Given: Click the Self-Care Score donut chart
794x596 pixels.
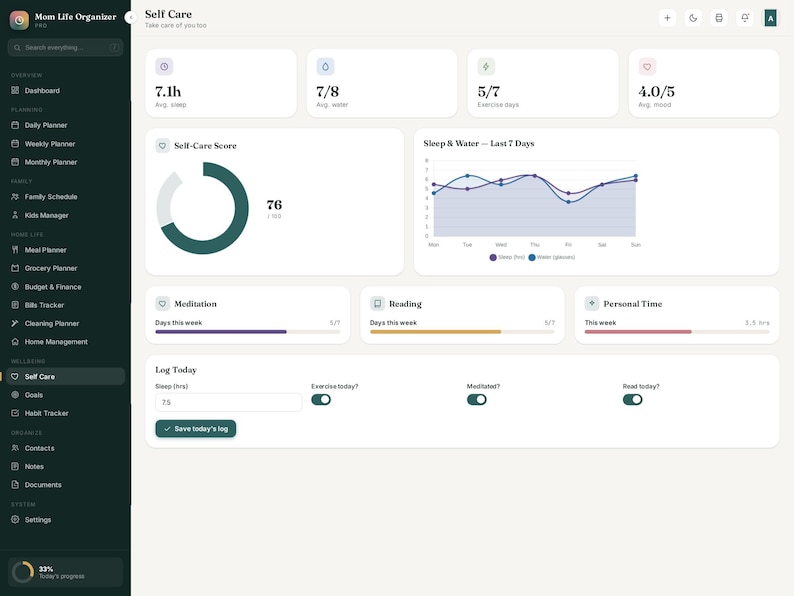Looking at the screenshot, I should (203, 208).
